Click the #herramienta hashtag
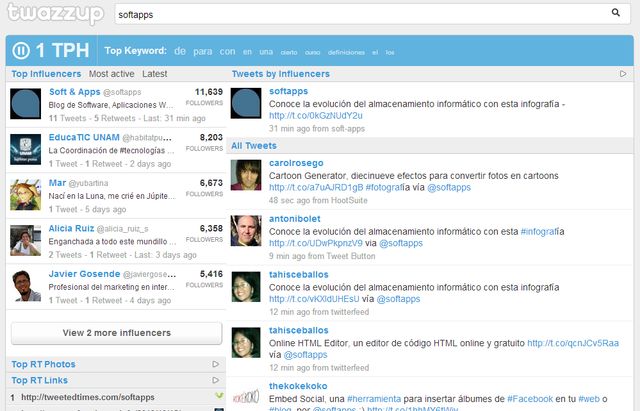This screenshot has width=640, height=411. pos(374,399)
